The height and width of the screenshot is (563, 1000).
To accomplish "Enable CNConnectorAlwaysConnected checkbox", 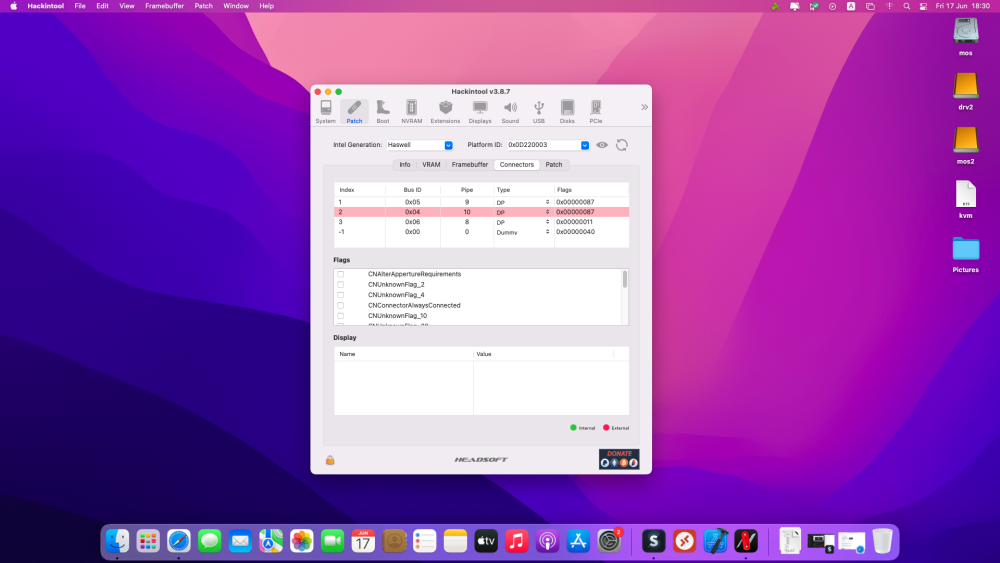I will click(x=341, y=305).
